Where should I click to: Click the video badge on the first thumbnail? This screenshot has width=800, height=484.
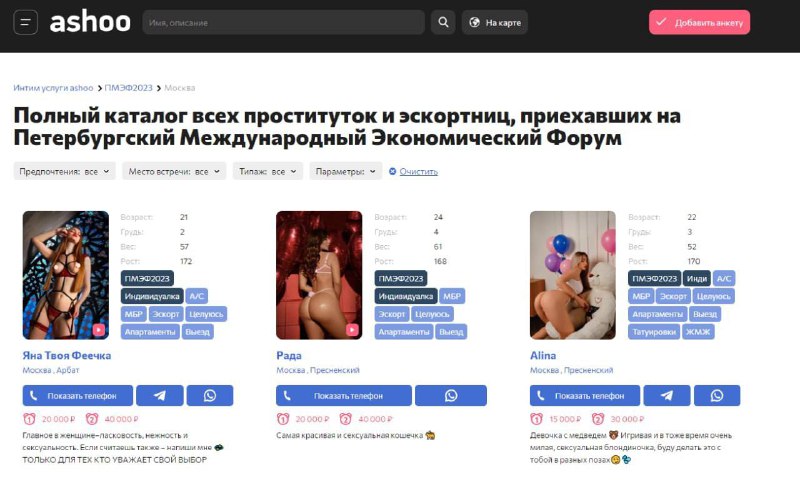point(98,330)
